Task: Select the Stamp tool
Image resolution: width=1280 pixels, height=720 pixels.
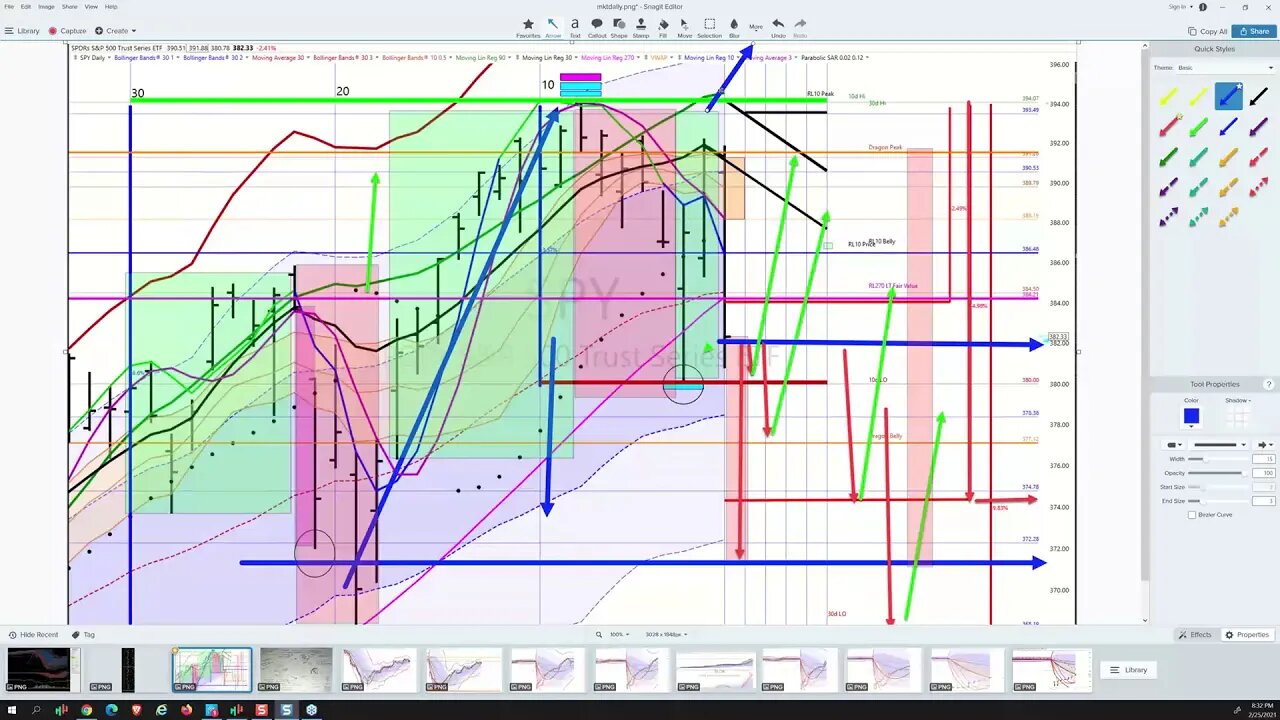Action: point(641,28)
